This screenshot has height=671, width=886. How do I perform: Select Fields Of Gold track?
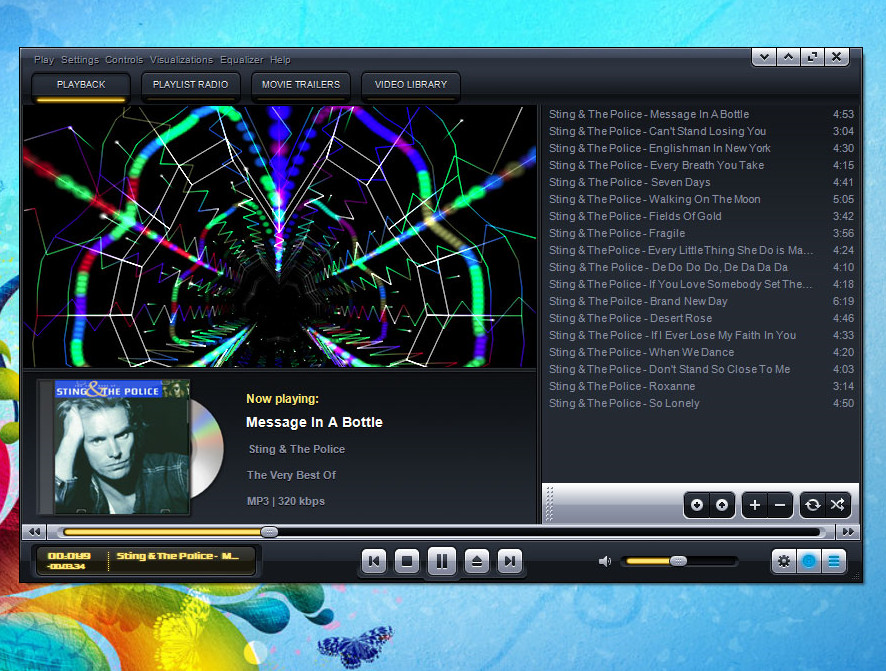click(701, 216)
